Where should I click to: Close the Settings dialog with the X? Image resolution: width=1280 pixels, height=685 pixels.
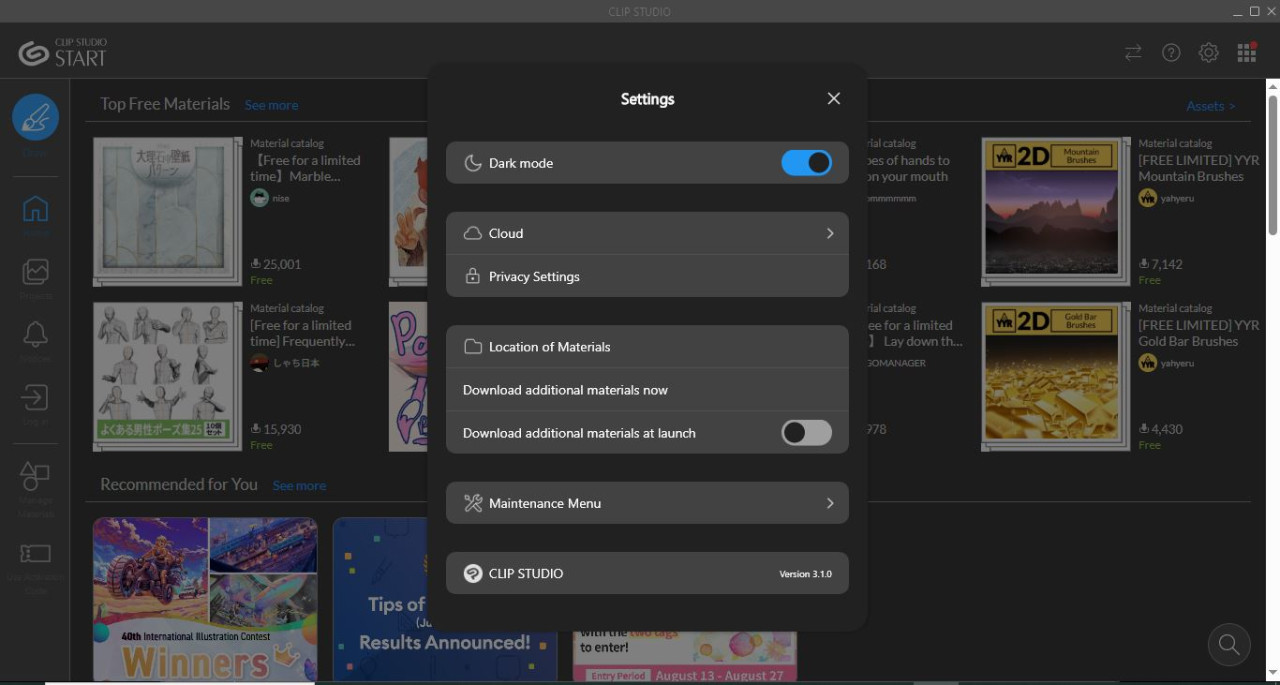point(834,99)
